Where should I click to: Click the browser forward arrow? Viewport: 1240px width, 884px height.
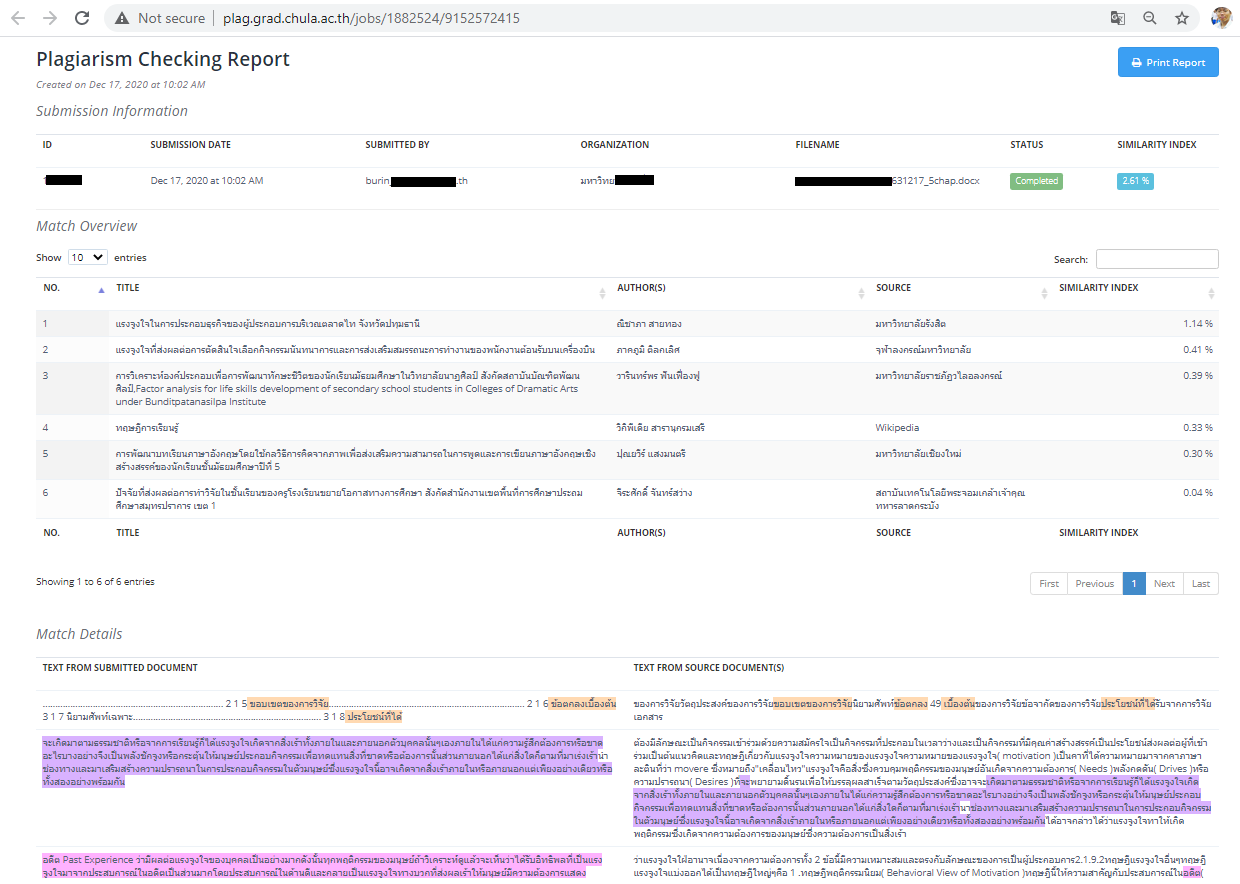click(50, 18)
